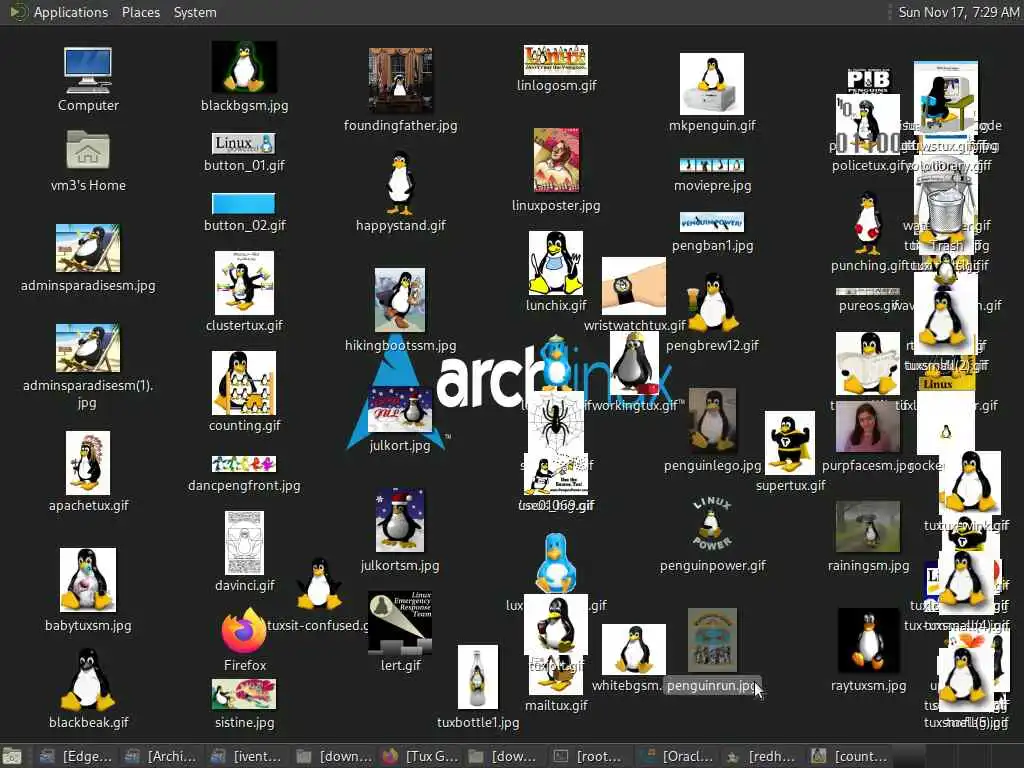1024x768 pixels.
Task: Select the dancpengfront.jpg icon
Action: (x=244, y=464)
